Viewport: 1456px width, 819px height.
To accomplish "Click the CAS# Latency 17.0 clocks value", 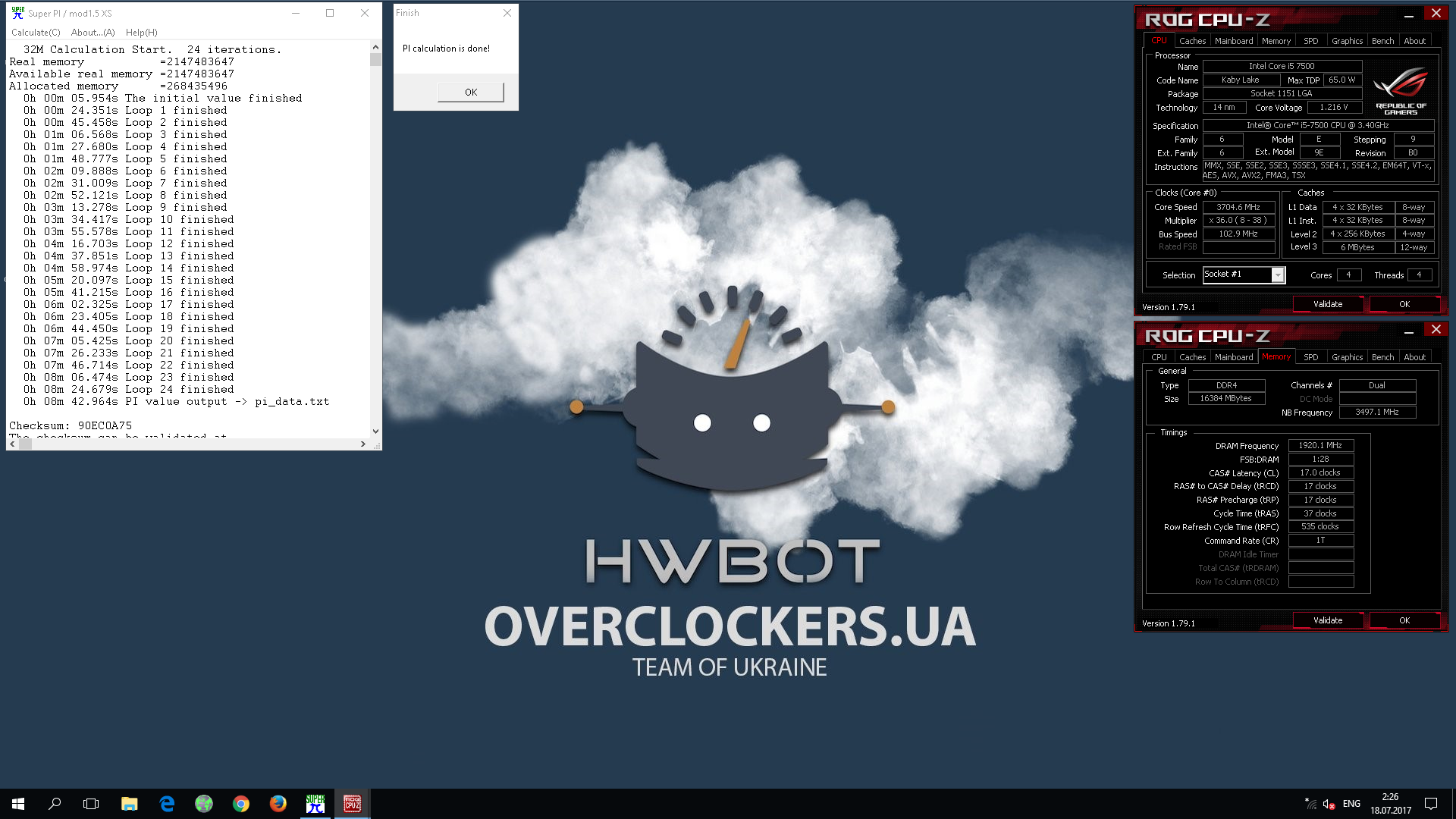I will coord(1320,473).
